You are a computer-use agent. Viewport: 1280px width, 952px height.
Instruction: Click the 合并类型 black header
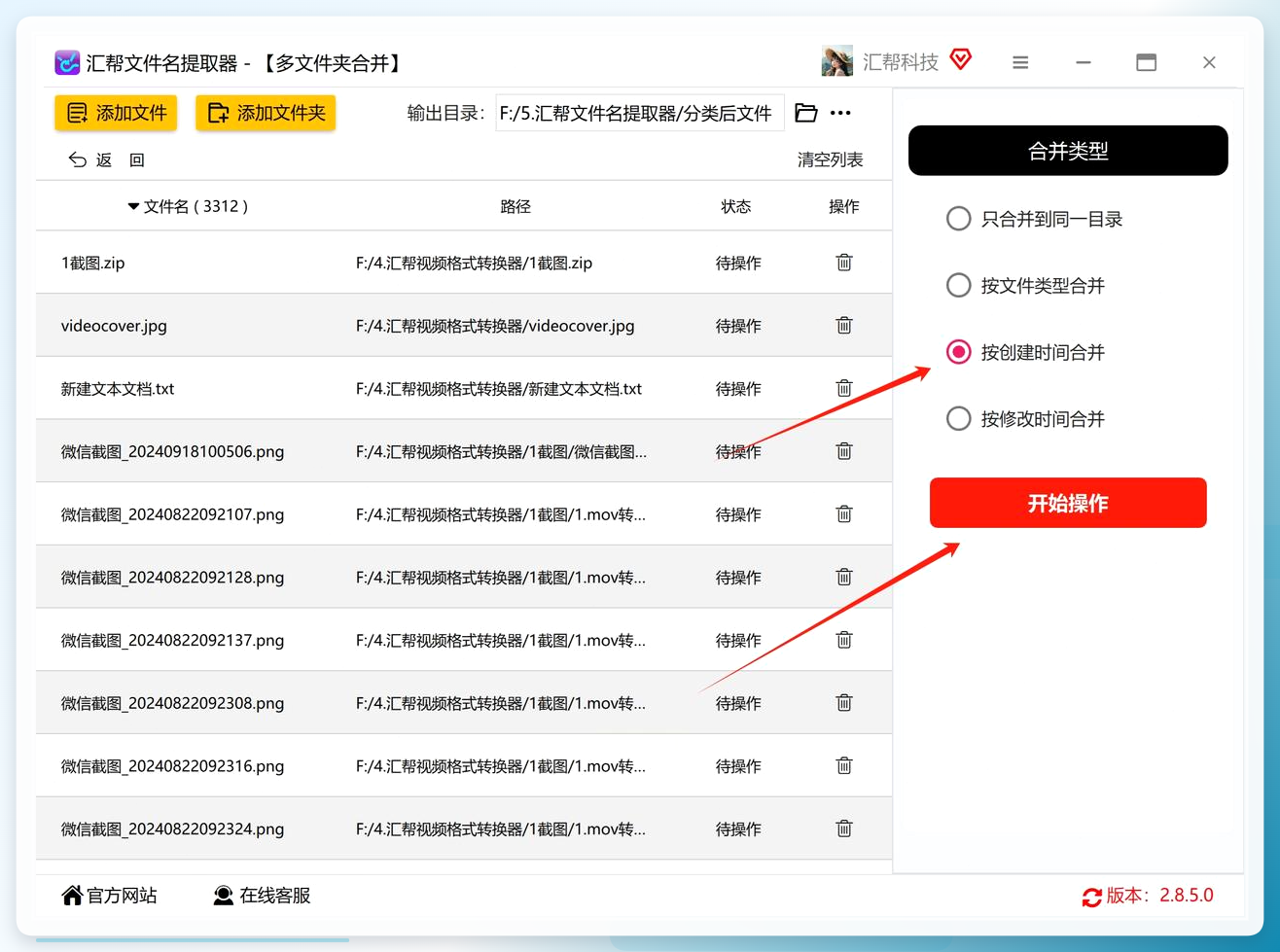(1068, 151)
